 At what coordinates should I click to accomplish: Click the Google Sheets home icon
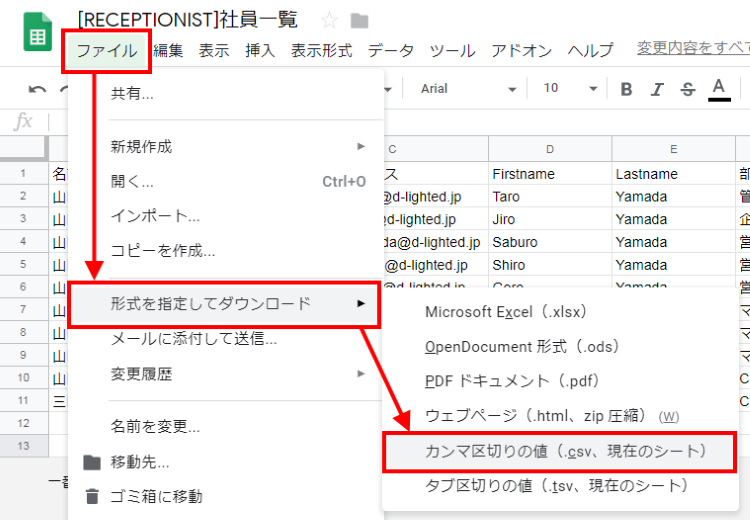[38, 36]
